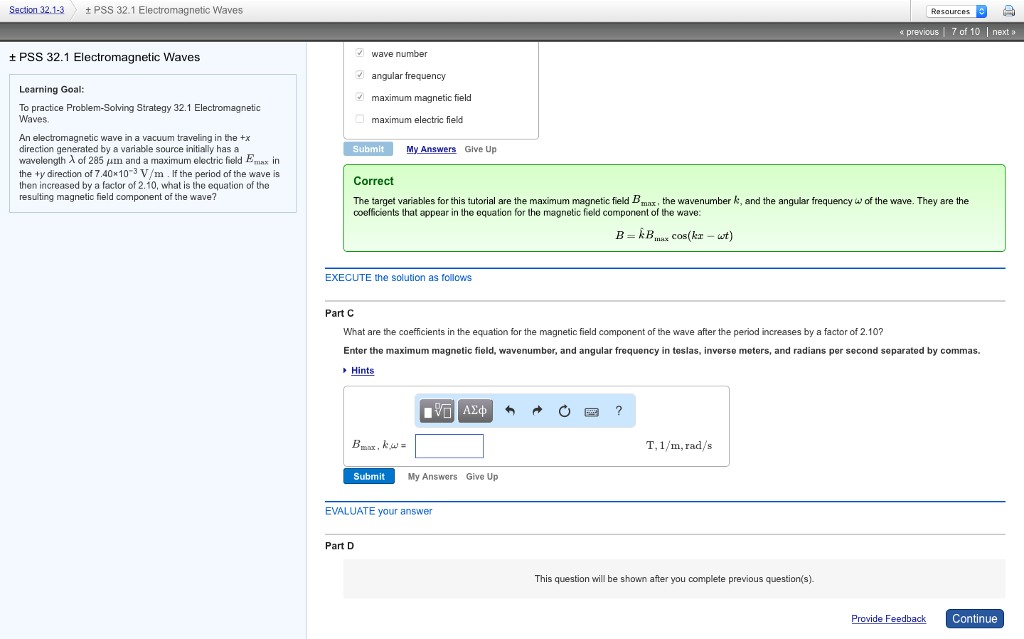Image resolution: width=1024 pixels, height=639 pixels.
Task: Open help with the question mark icon
Action: (619, 410)
